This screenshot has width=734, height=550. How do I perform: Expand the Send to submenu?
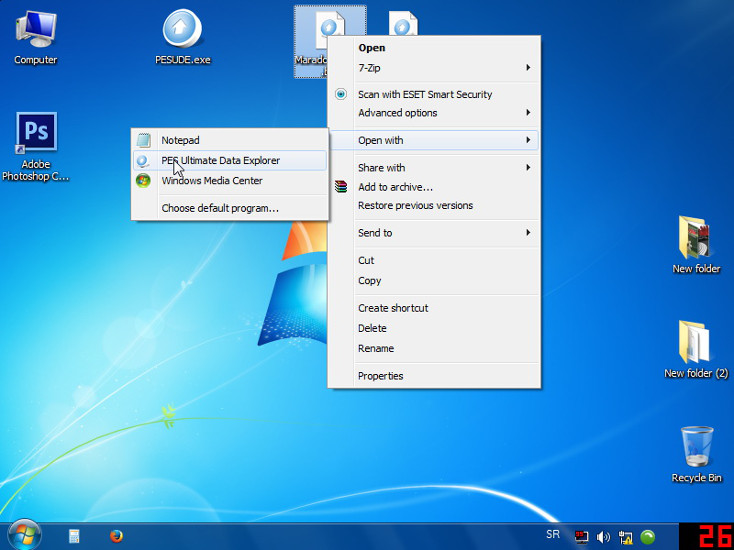point(434,233)
